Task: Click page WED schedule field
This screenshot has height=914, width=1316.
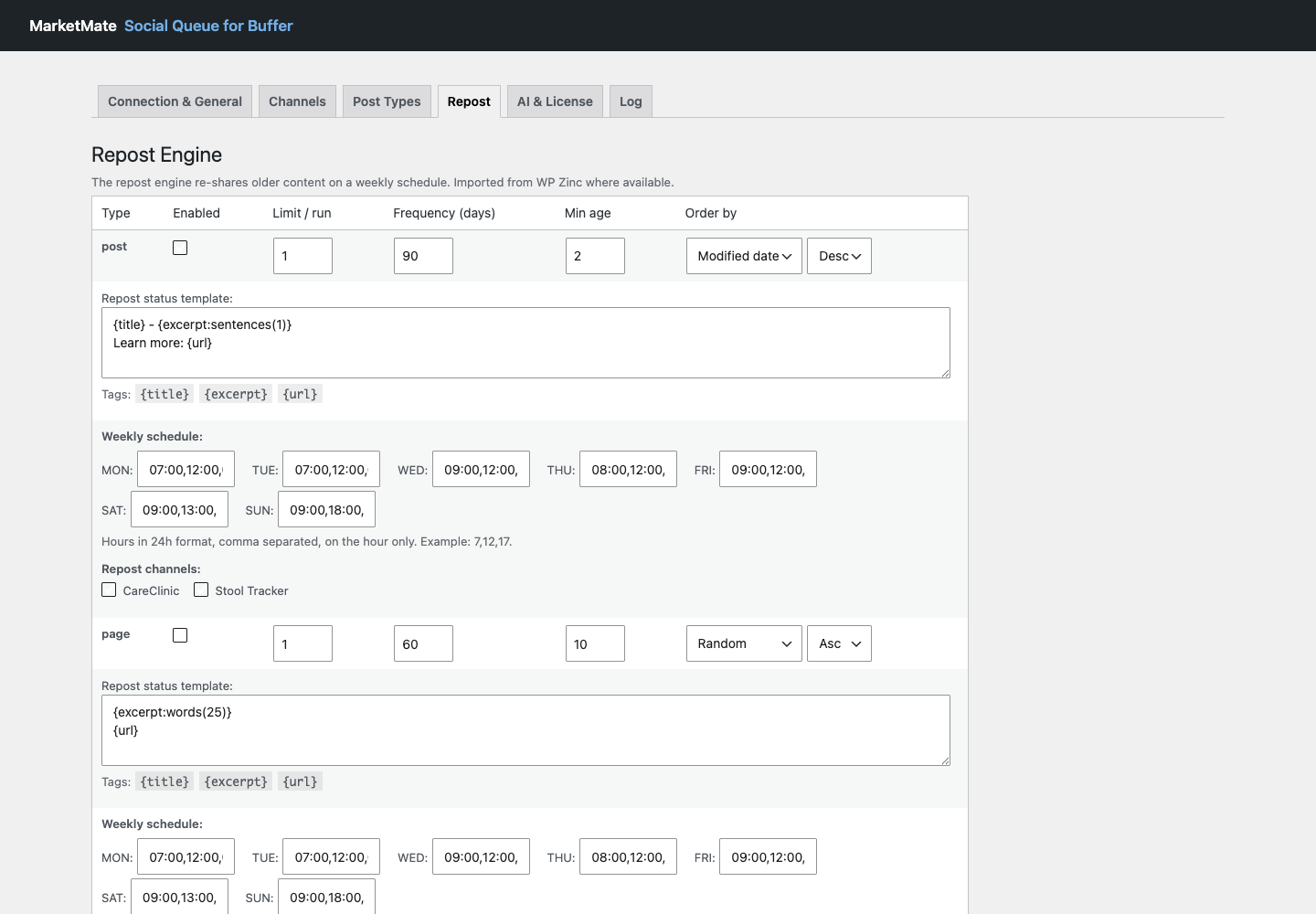Action: pyautogui.click(x=481, y=856)
